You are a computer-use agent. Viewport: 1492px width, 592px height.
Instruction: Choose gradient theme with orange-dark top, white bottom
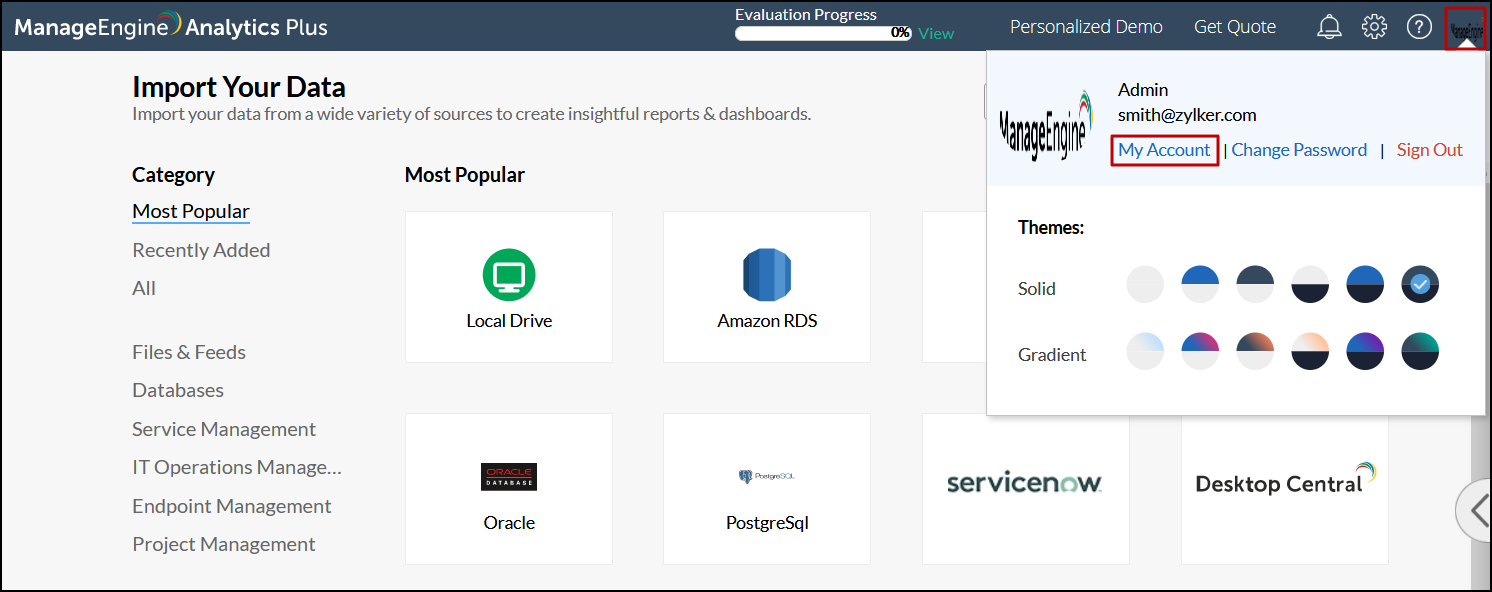[x=1255, y=351]
